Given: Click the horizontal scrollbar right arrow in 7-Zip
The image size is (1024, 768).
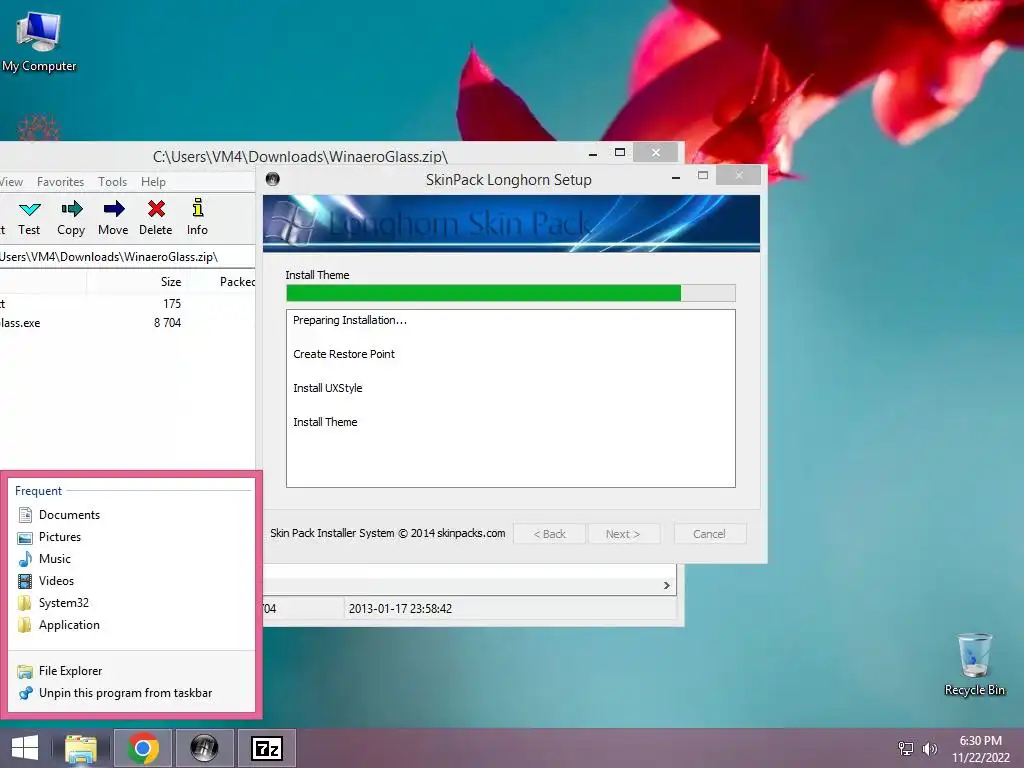Looking at the screenshot, I should (x=666, y=585).
